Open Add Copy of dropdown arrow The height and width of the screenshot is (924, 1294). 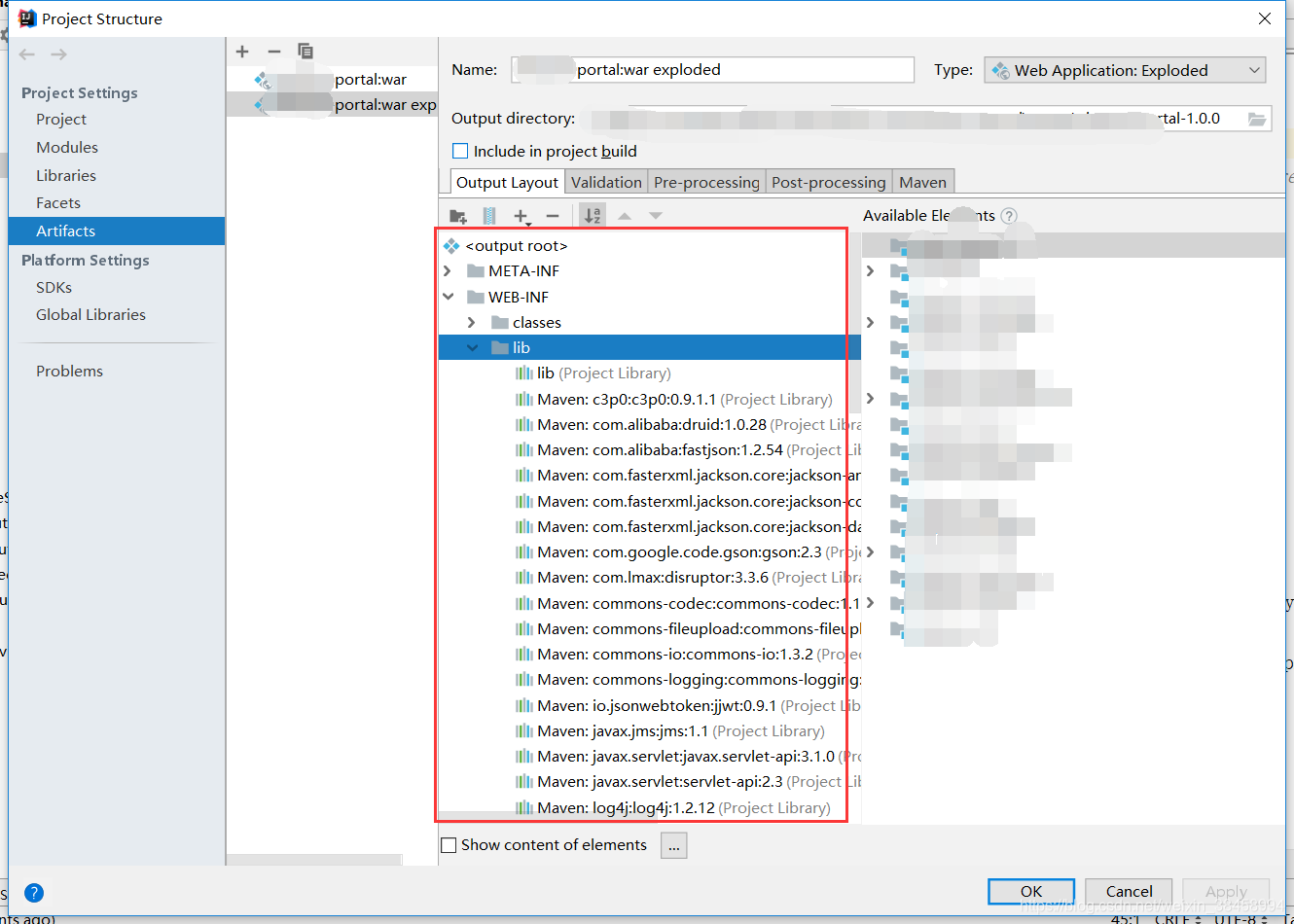click(x=528, y=224)
